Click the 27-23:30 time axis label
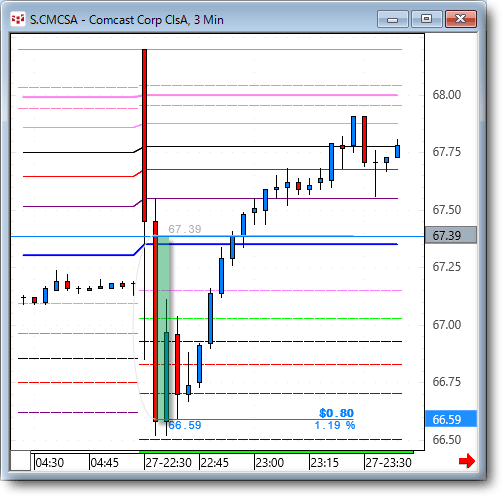 tap(388, 463)
